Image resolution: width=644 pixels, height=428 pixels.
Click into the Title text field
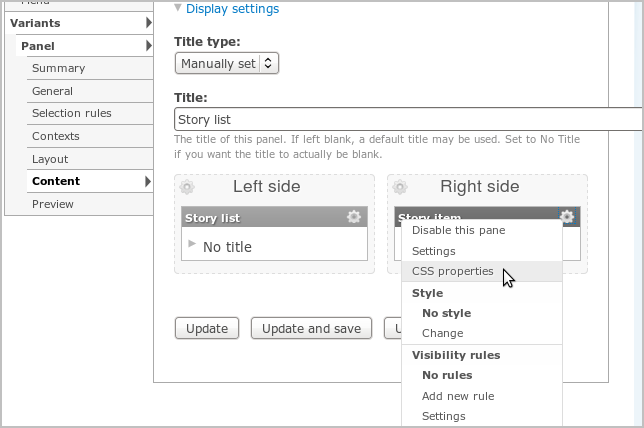(407, 120)
